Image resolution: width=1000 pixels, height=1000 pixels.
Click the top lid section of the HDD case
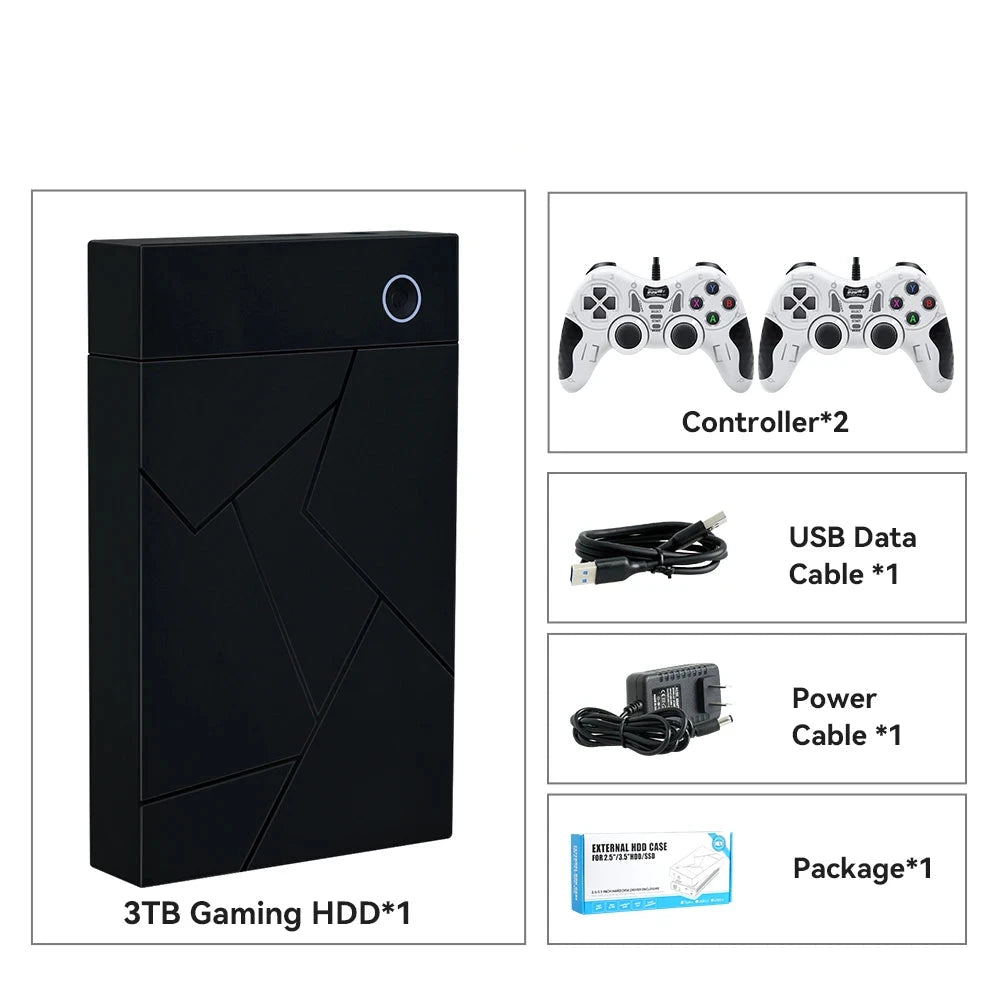point(274,295)
